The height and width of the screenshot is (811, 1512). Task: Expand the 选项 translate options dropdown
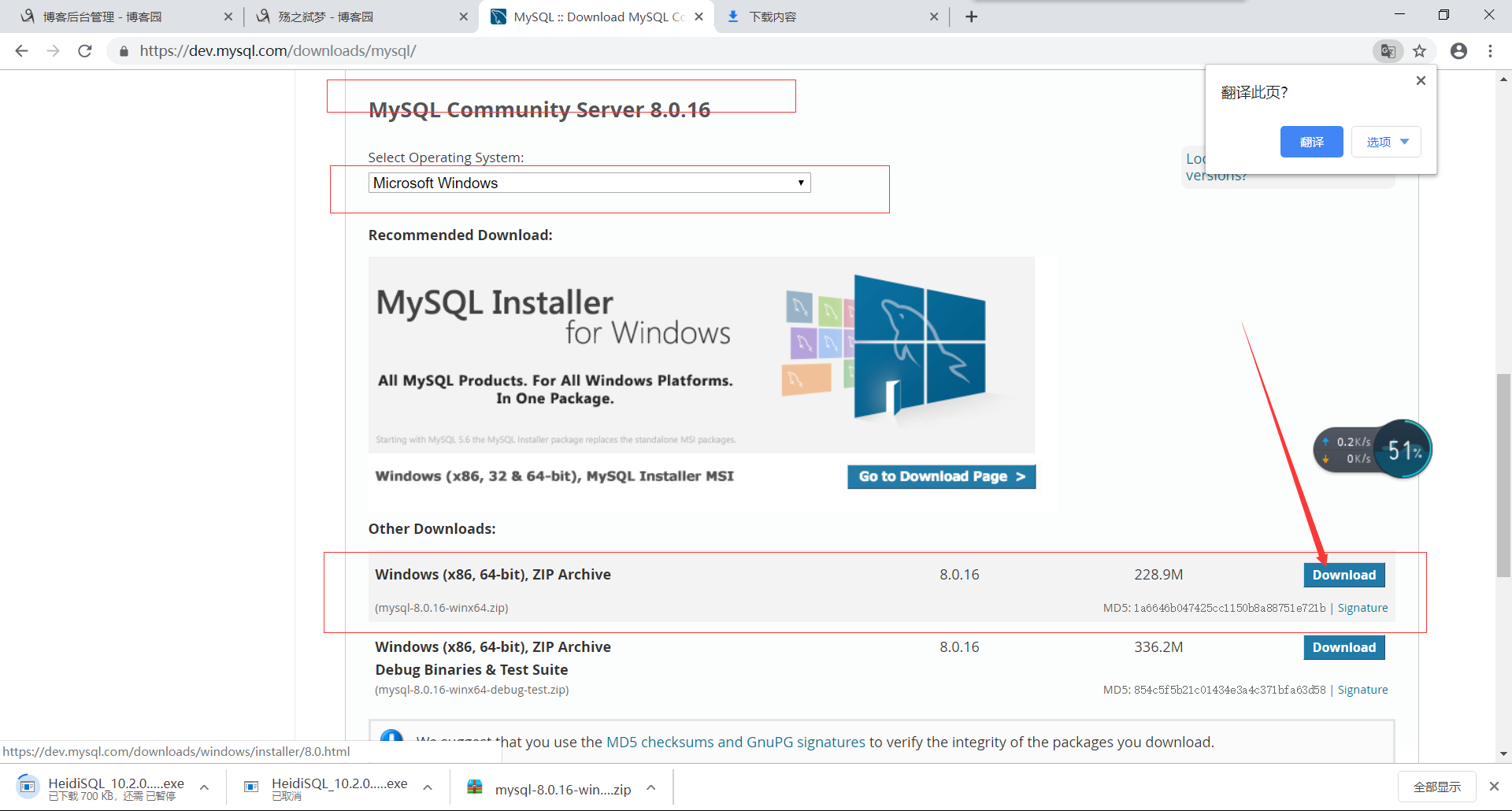(x=1386, y=142)
